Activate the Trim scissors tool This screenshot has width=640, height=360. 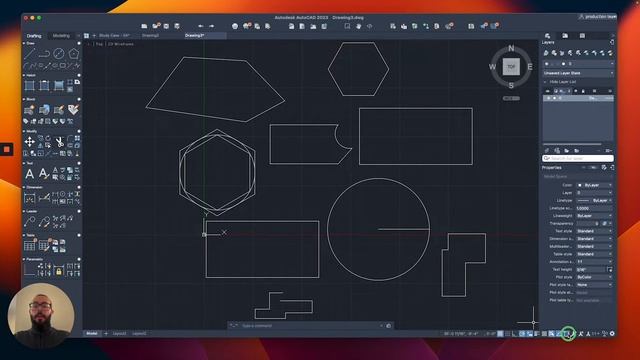click(59, 142)
